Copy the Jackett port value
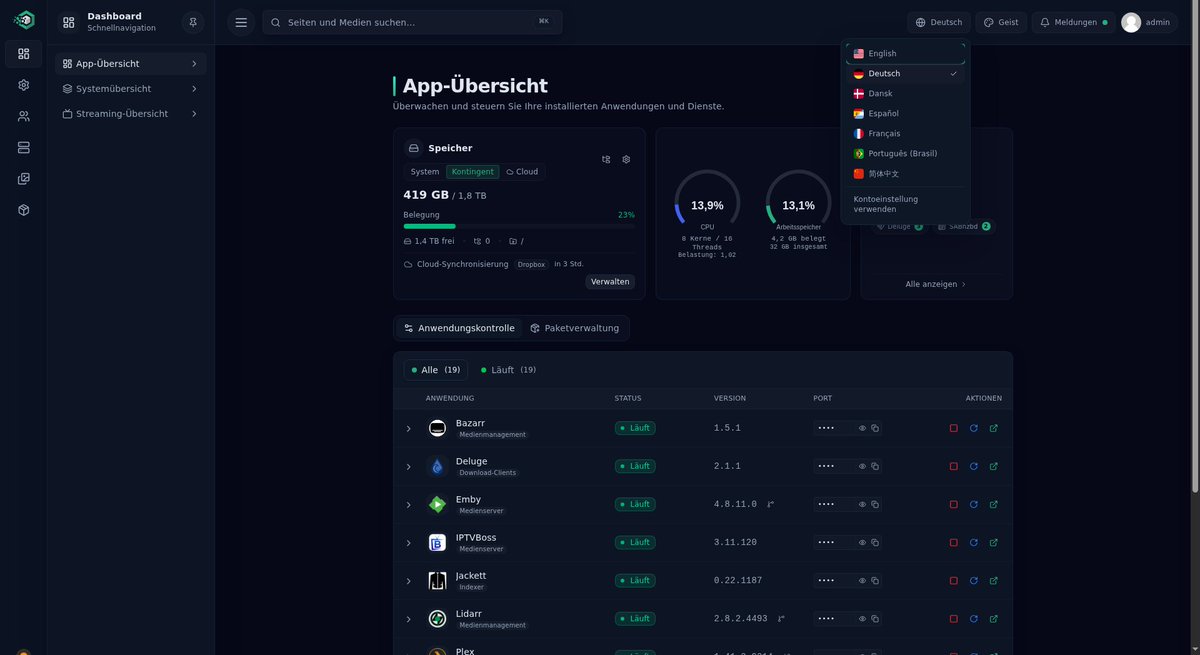Screen dimensions: 1200x655 coord(875,580)
